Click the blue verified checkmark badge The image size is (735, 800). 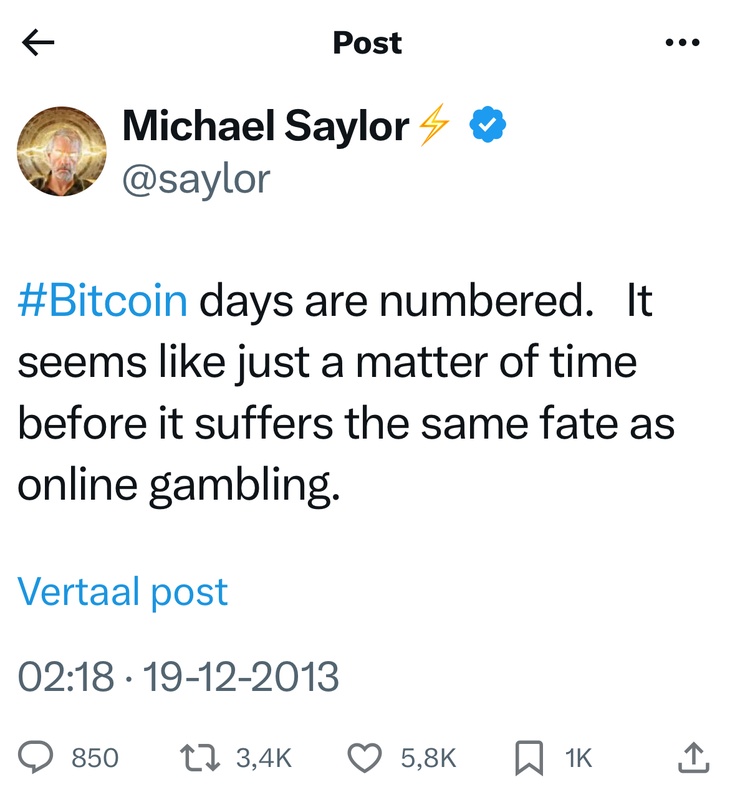point(488,127)
